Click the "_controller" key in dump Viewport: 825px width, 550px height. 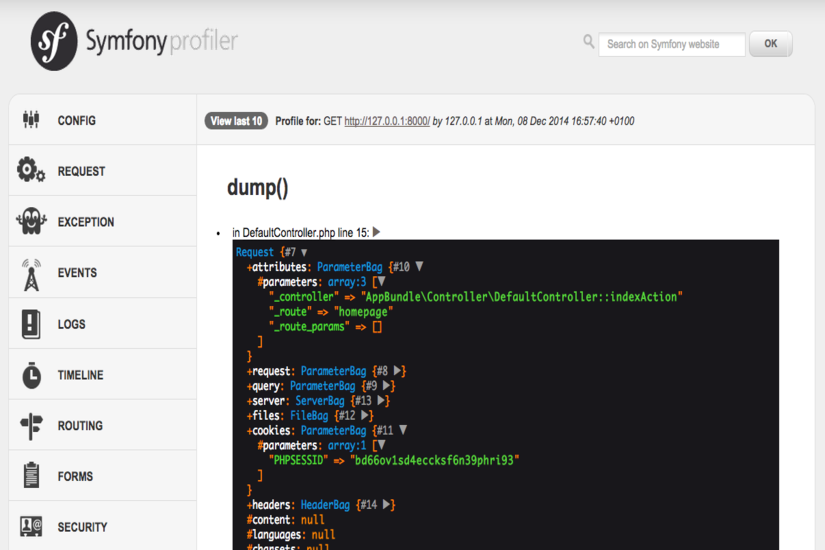coord(304,296)
